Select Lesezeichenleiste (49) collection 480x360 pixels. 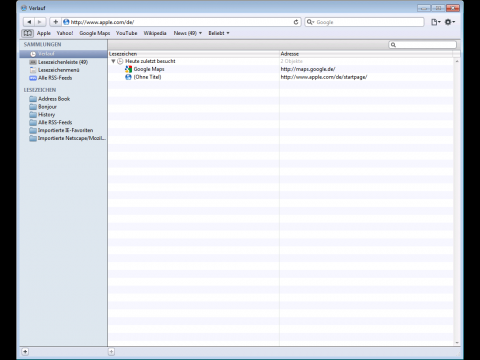(x=63, y=62)
